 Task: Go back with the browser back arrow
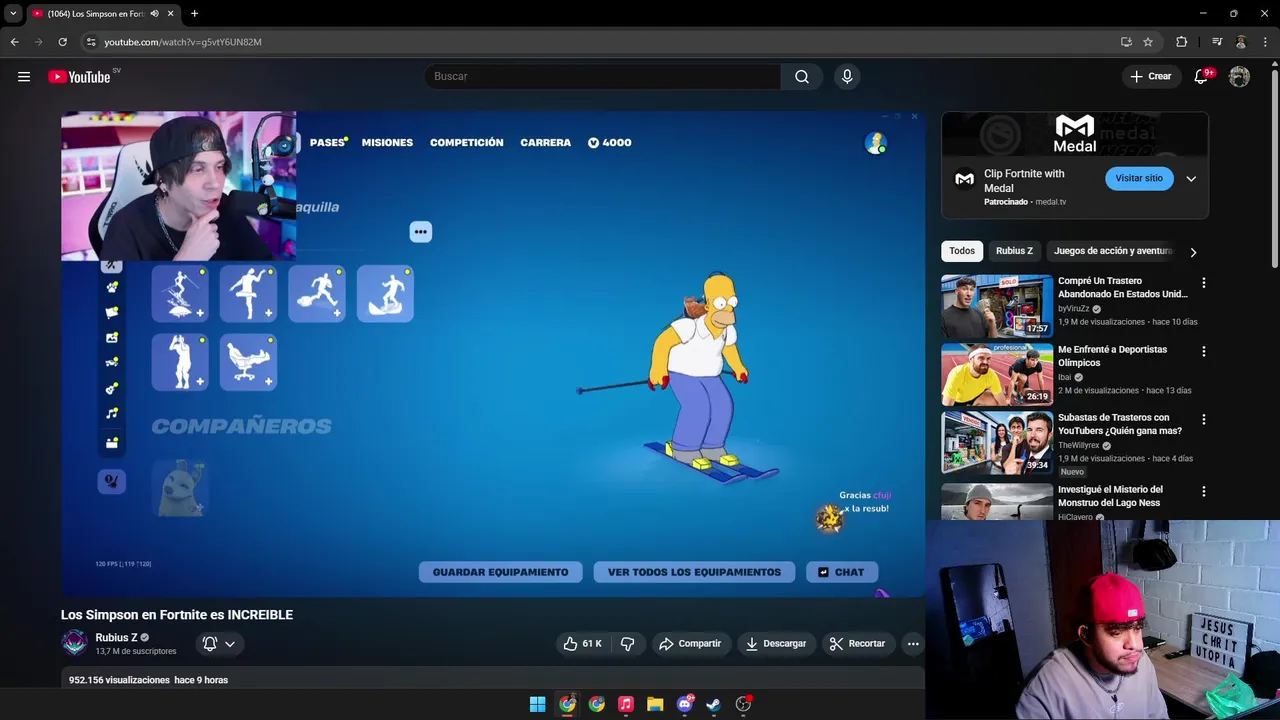click(x=14, y=42)
